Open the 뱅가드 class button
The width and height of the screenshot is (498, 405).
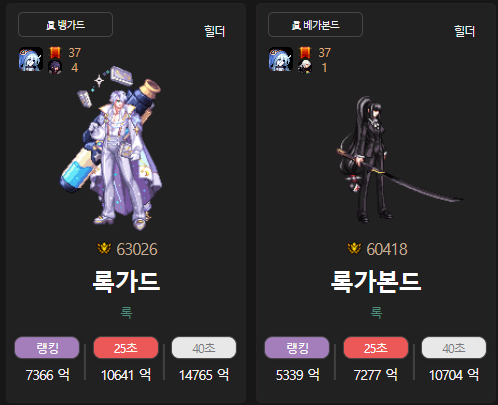click(x=65, y=25)
